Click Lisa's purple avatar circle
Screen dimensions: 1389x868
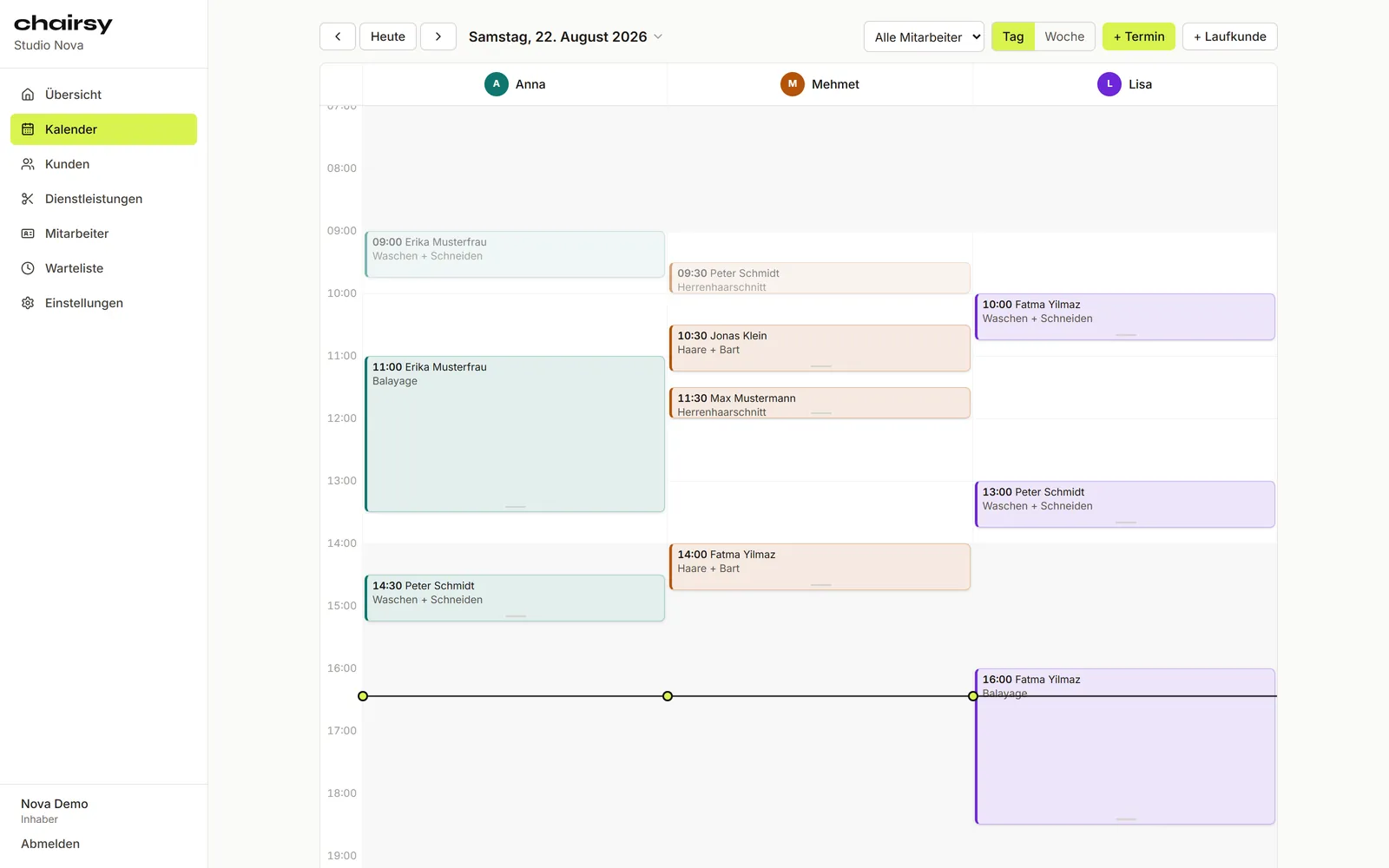click(1109, 84)
